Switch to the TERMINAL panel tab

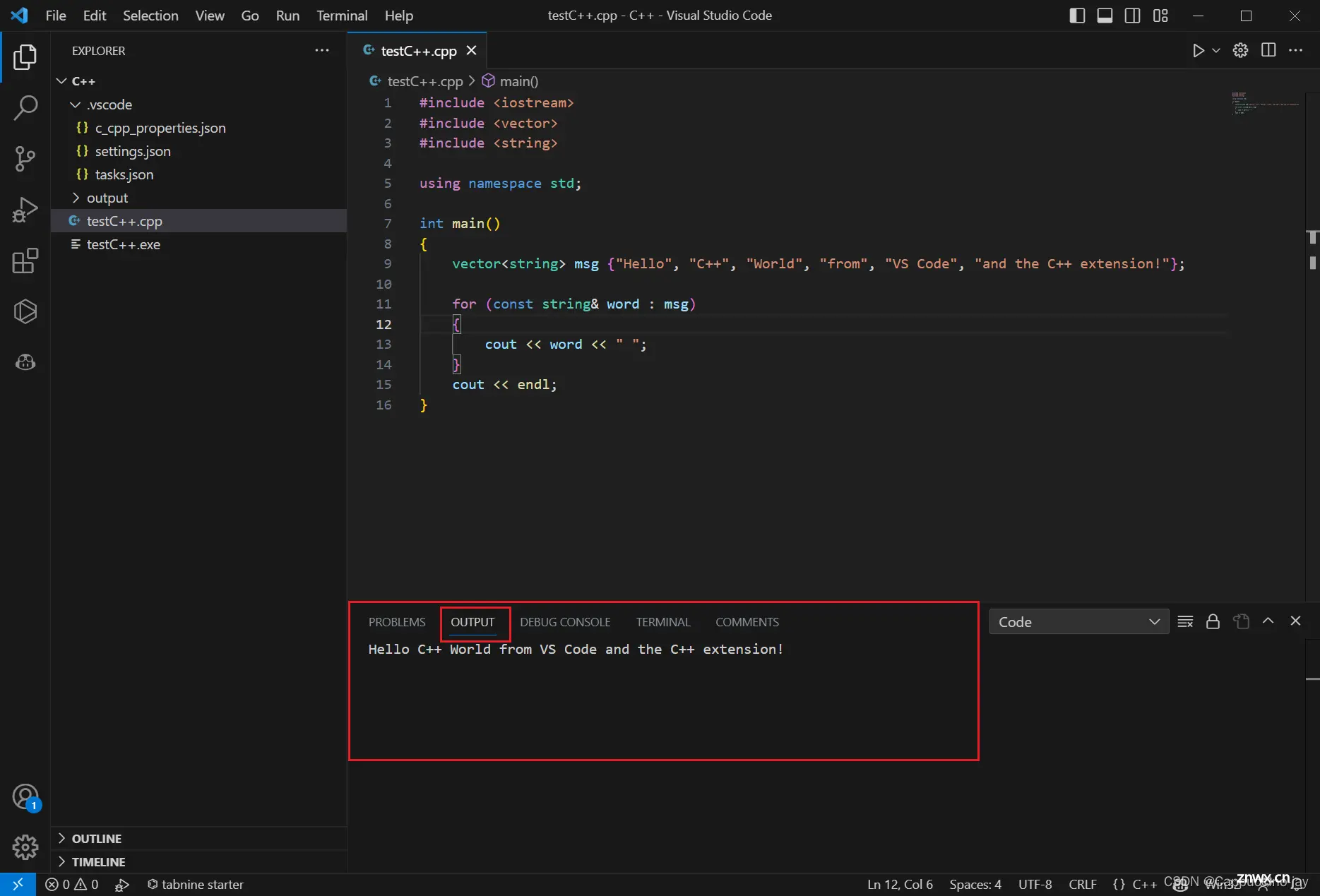pos(662,622)
